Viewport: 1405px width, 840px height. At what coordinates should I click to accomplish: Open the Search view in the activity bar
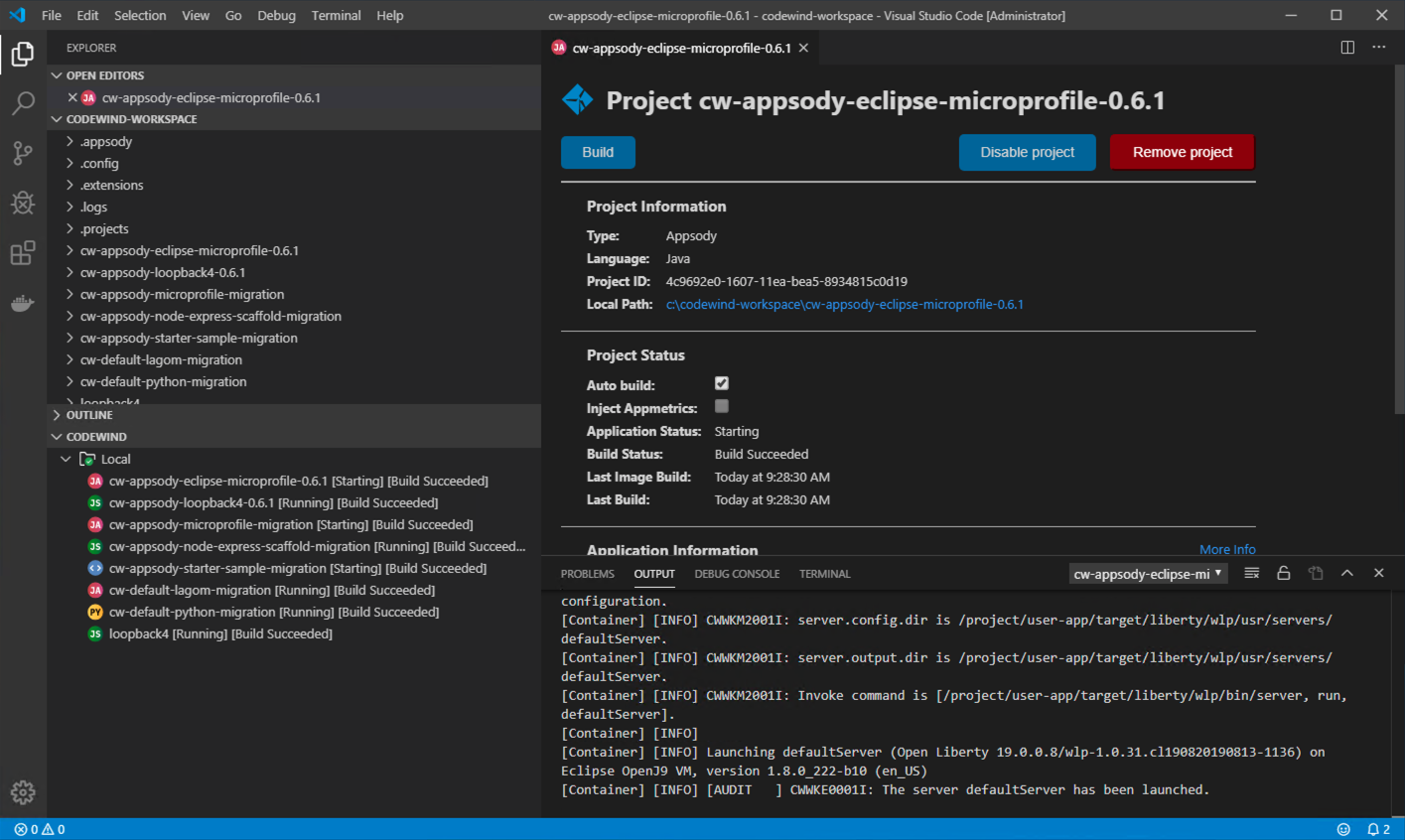click(x=23, y=103)
